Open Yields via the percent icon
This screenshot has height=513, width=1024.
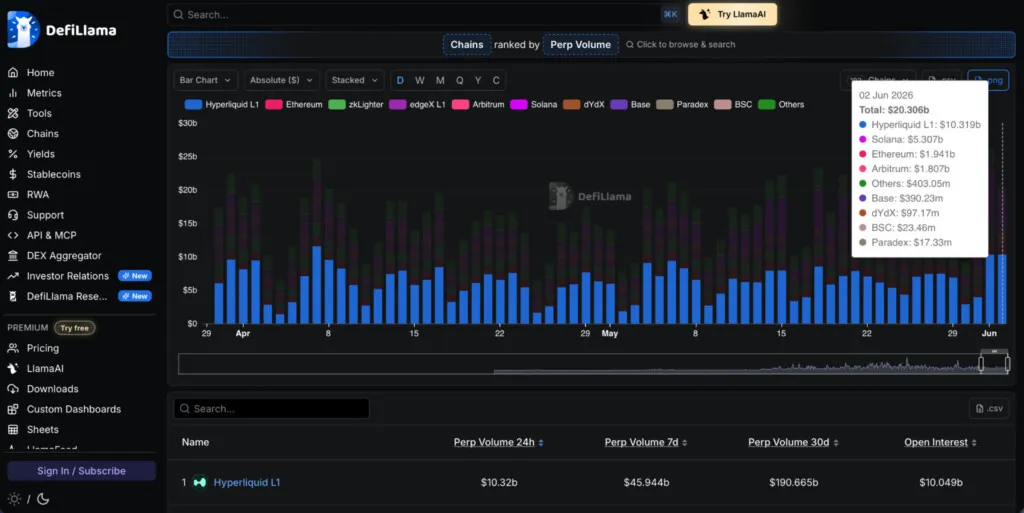[x=13, y=154]
